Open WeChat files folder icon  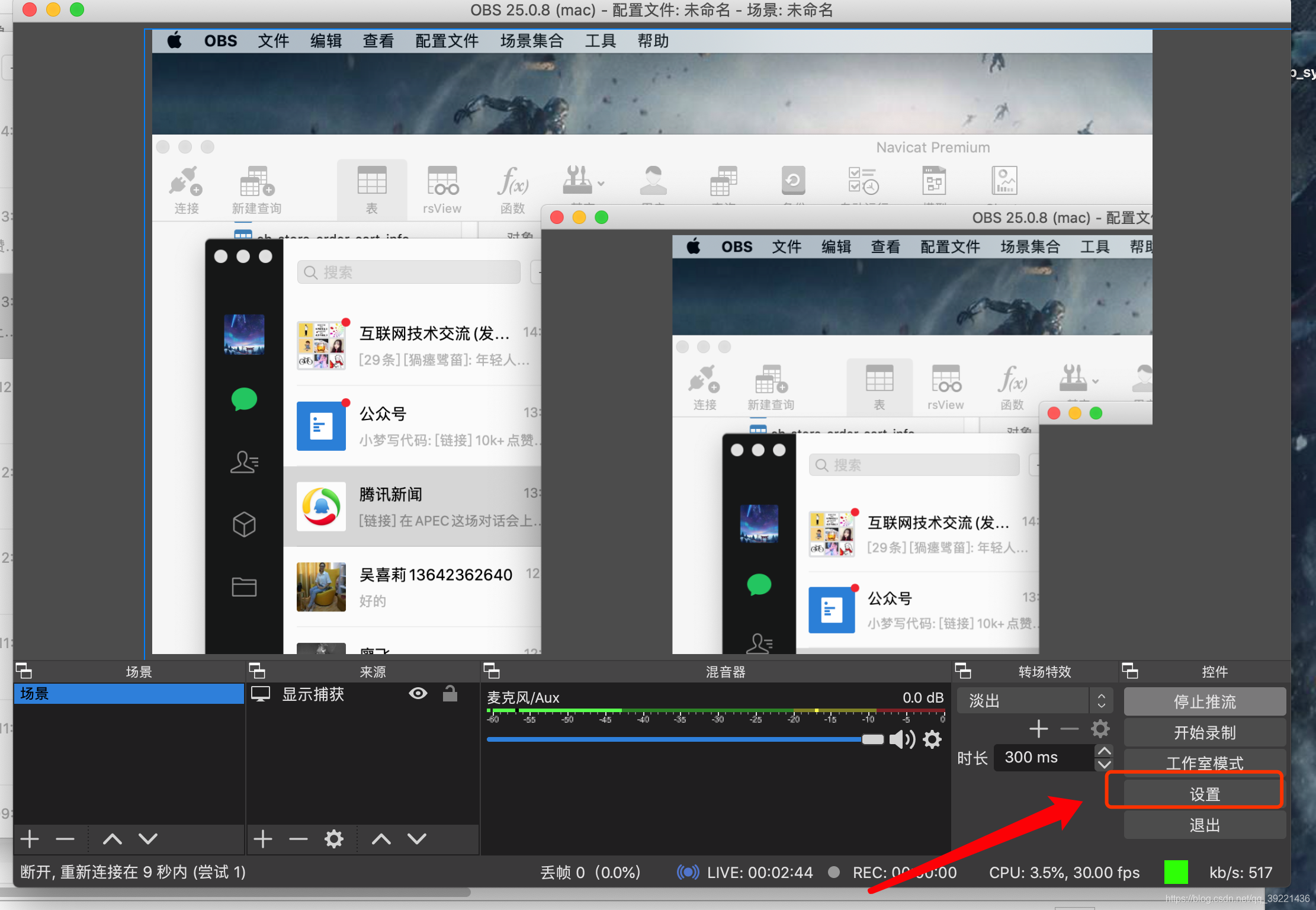coord(244,587)
